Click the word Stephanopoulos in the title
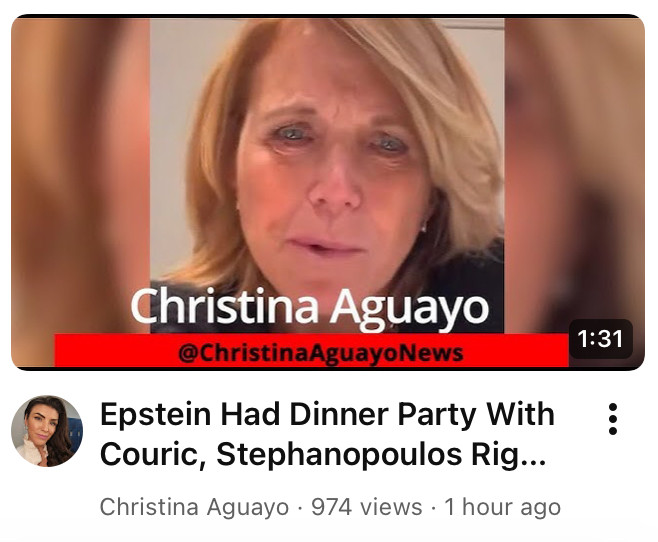Viewport: 658px width, 542px height. click(x=339, y=455)
